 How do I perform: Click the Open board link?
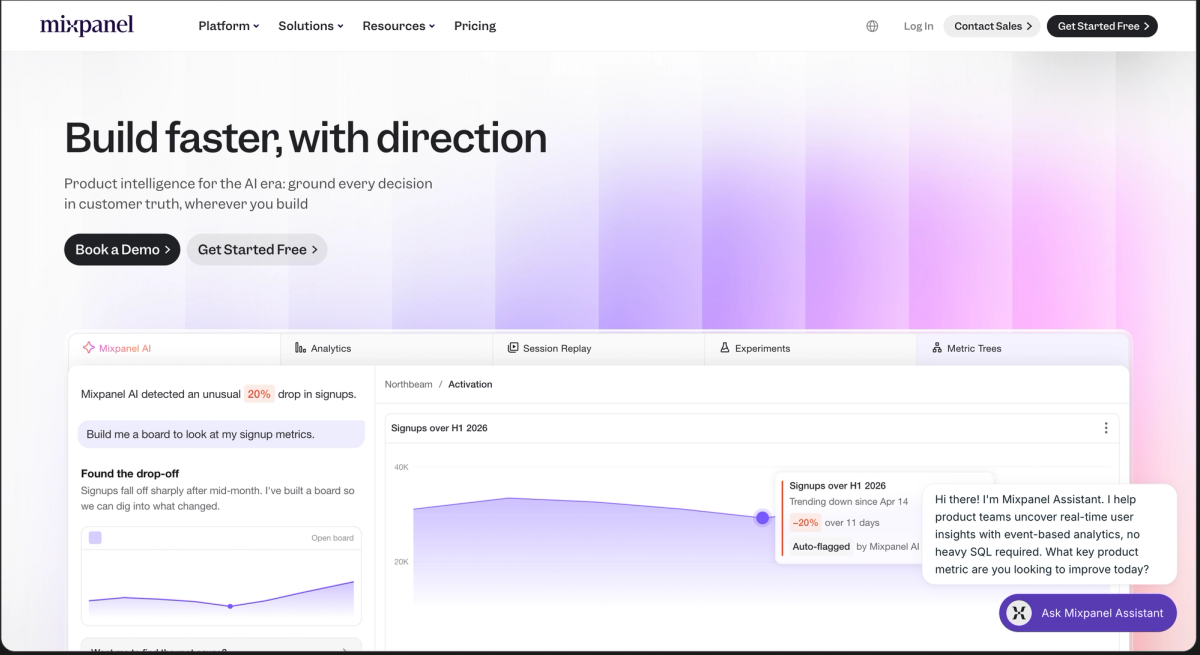point(332,538)
